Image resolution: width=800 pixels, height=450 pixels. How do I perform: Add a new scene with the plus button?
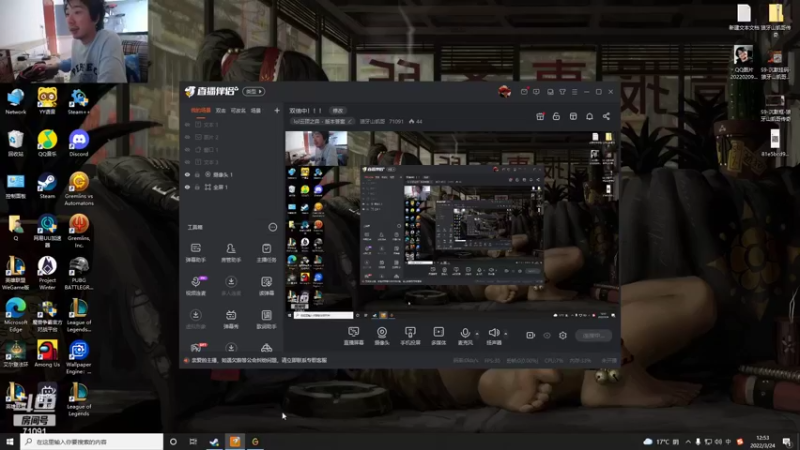coord(277,110)
